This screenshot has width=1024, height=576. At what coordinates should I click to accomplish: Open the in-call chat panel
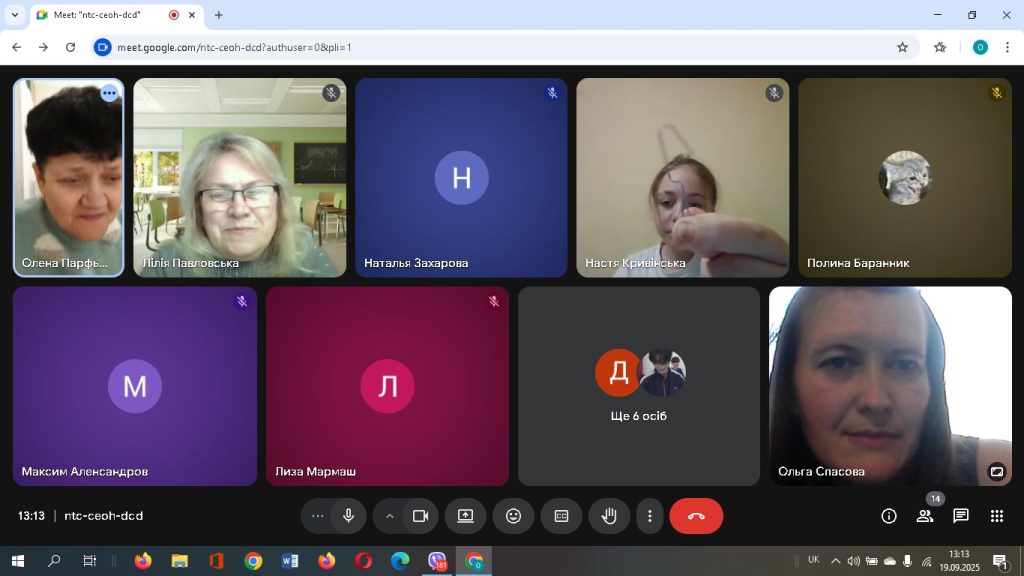[961, 516]
